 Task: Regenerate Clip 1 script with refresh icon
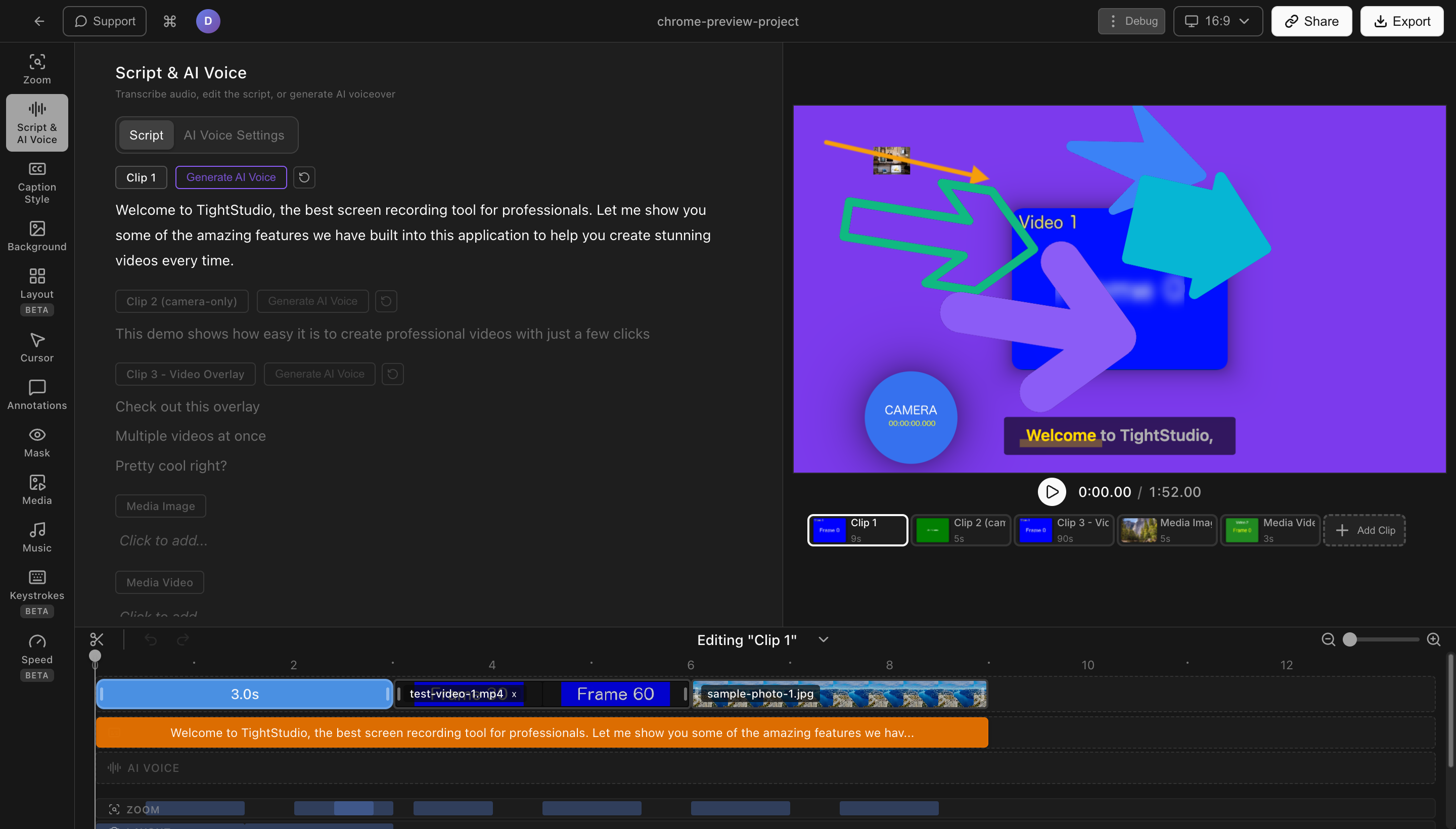click(x=304, y=177)
